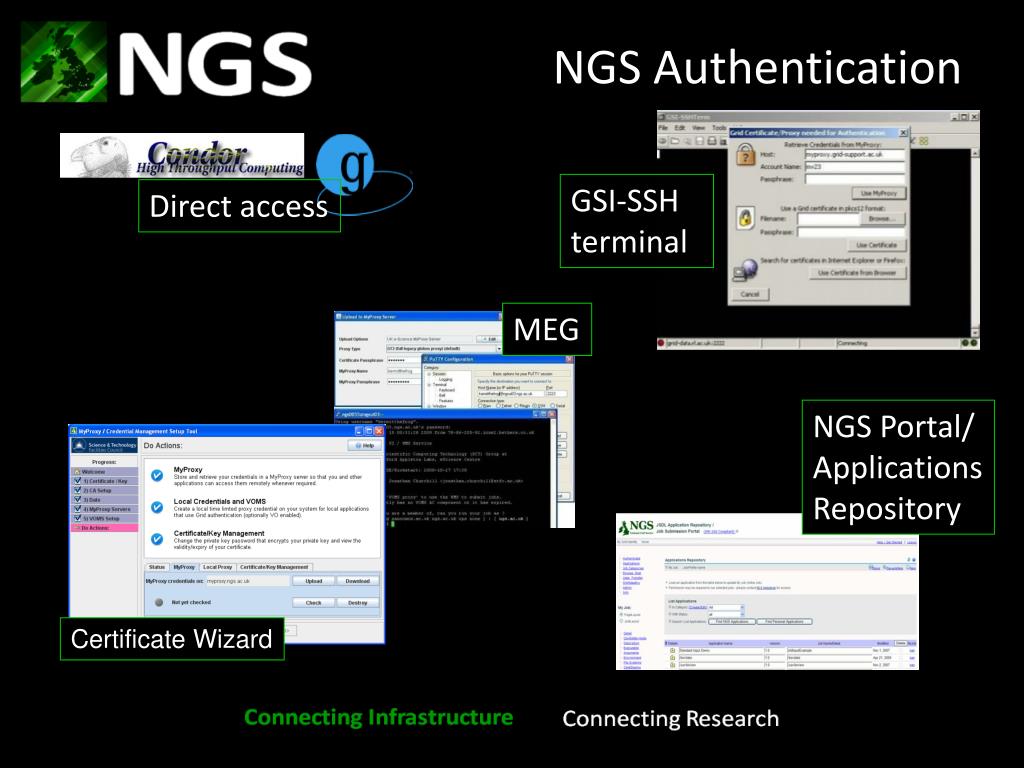
Task: Open the View menu in GSI-SSHTerm
Action: [698, 128]
